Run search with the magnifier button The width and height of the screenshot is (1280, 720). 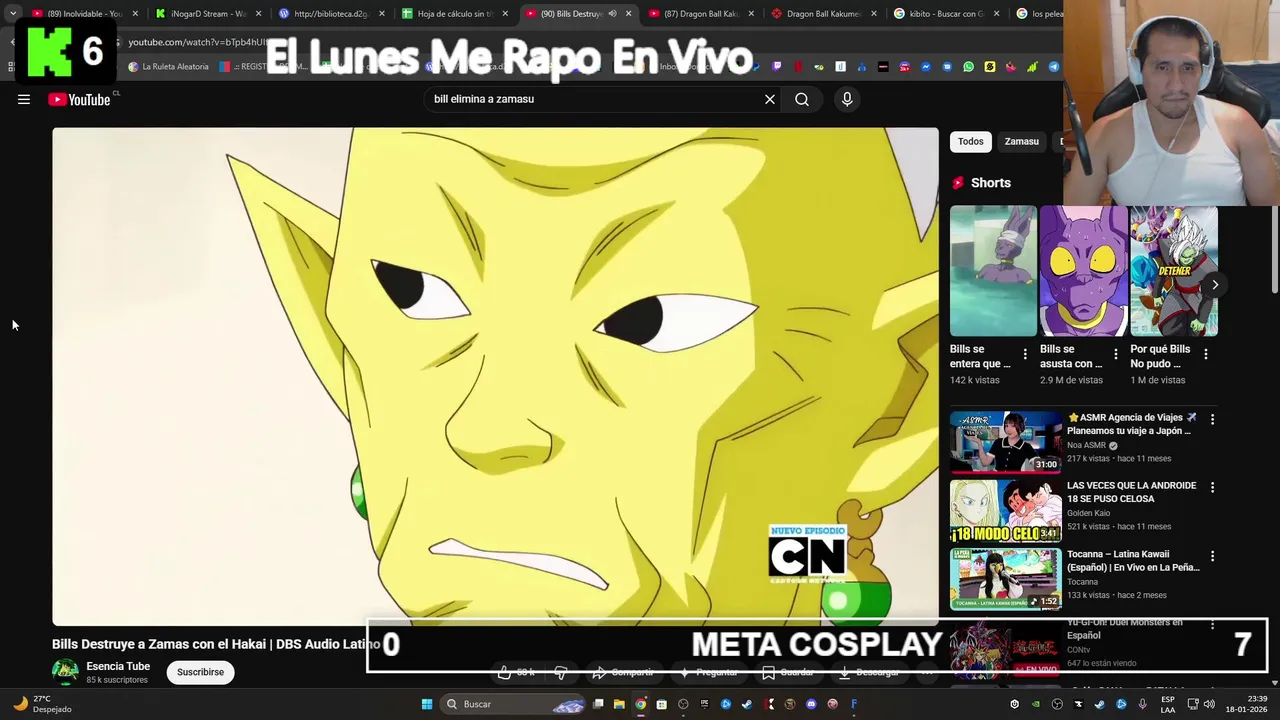click(802, 99)
